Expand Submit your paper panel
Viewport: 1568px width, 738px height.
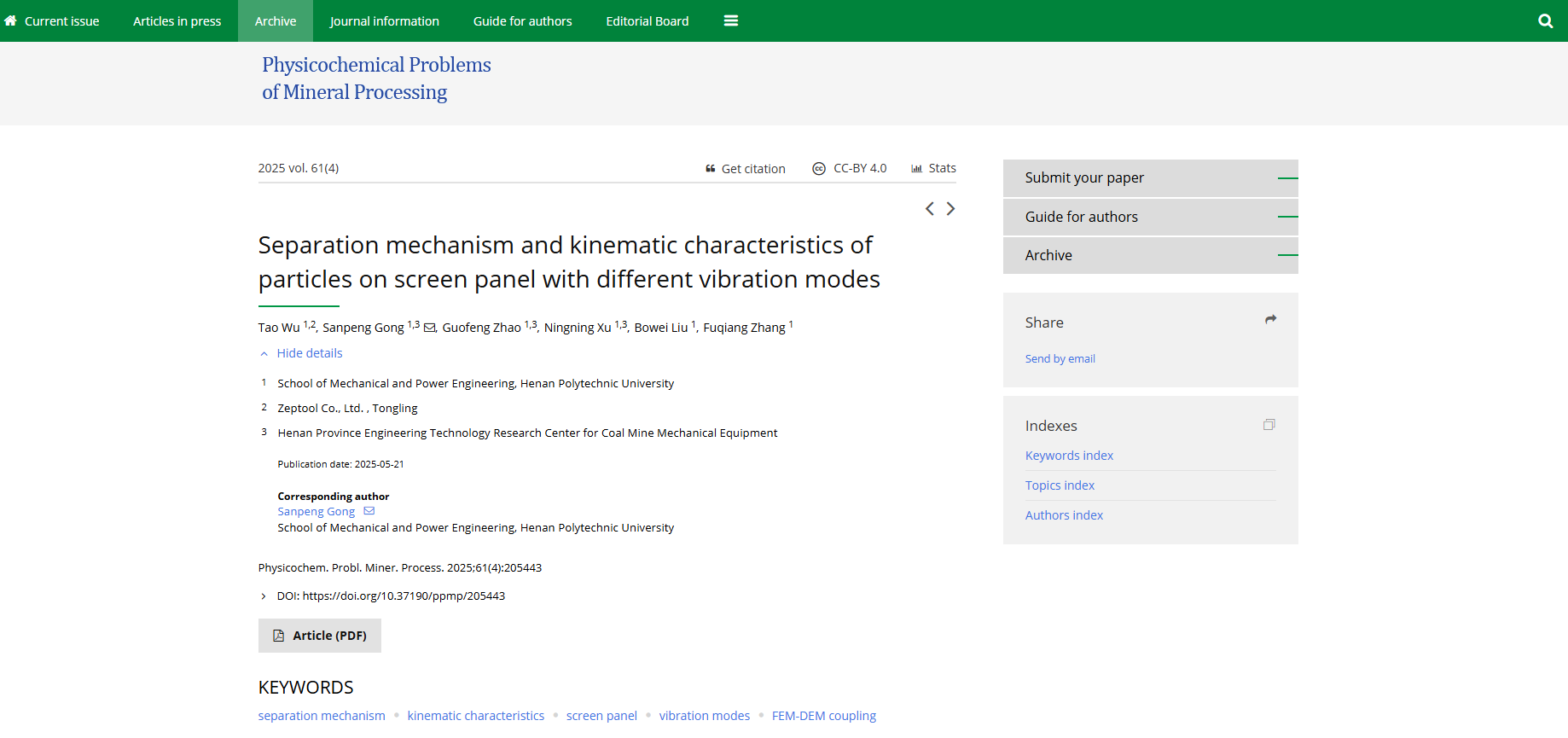[x=1150, y=178]
